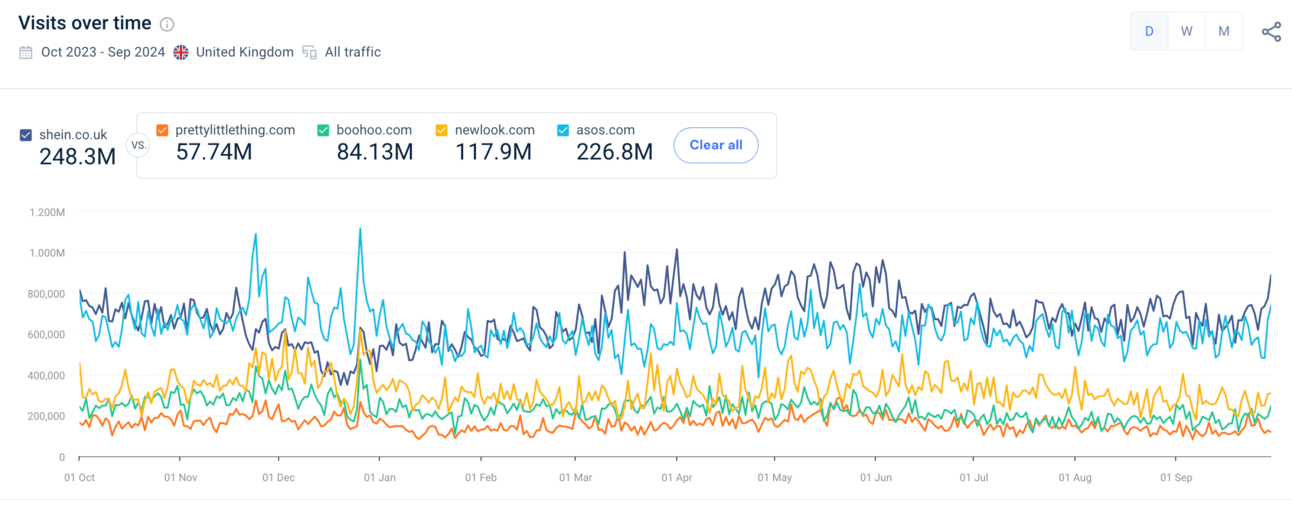Click the 01 May x-axis label
Screen dimensions: 1292x511
coord(774,478)
